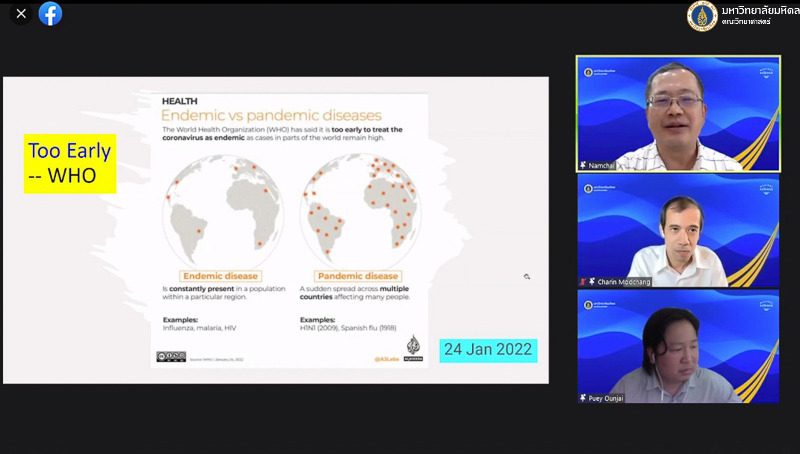Click the Facebook logo icon

pyautogui.click(x=50, y=14)
